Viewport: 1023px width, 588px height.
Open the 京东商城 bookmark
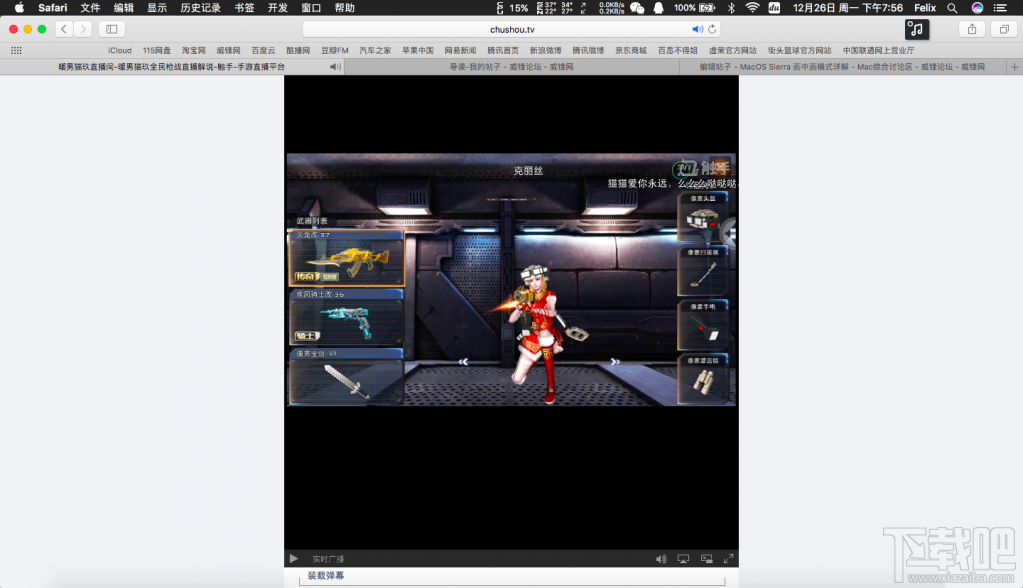630,50
